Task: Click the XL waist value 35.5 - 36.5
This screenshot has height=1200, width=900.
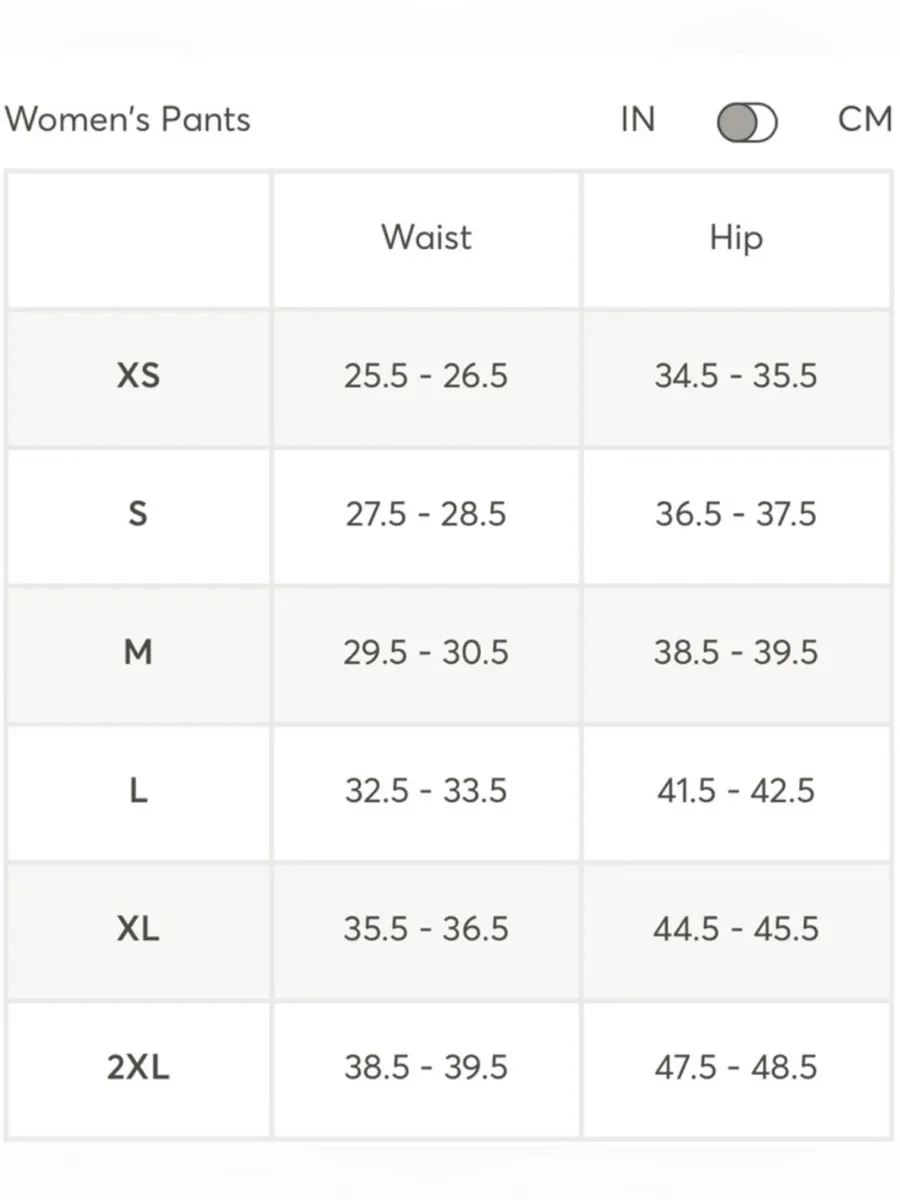Action: point(426,929)
